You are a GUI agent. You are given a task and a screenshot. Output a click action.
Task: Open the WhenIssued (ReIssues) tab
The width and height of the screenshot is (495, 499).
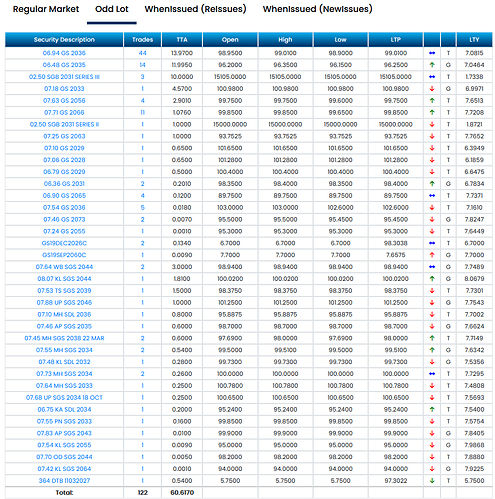(x=195, y=9)
